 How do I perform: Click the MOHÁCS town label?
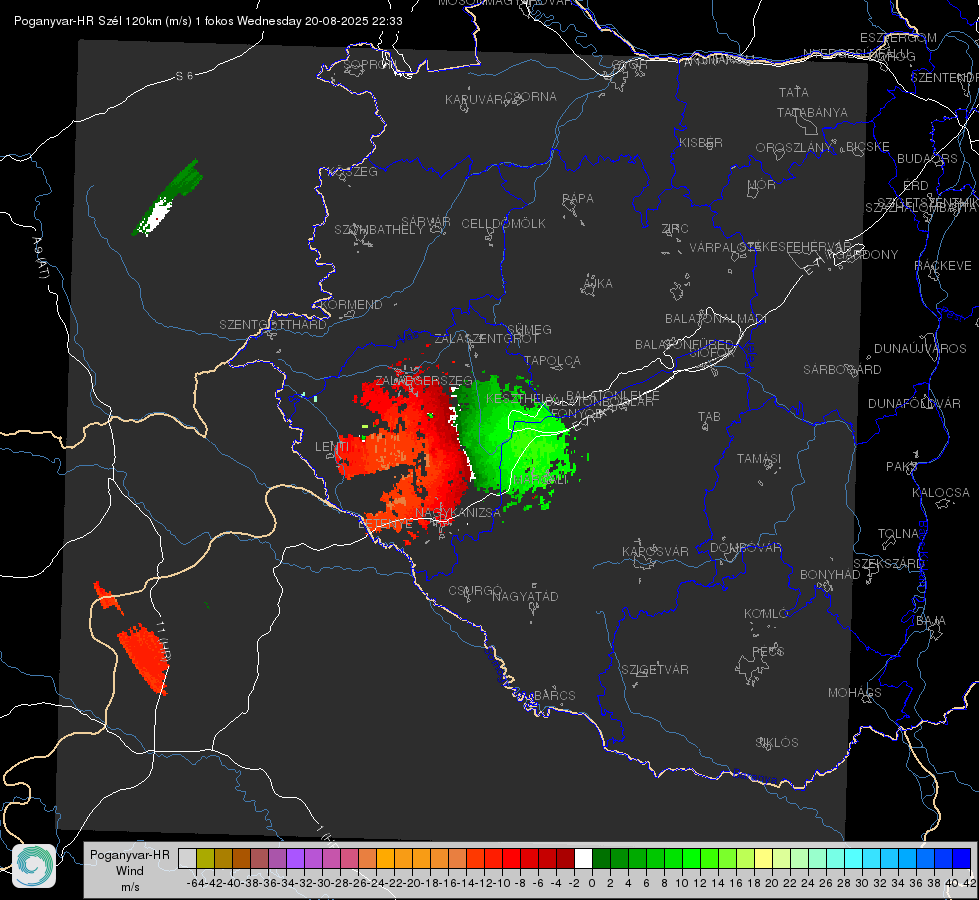coord(855,693)
